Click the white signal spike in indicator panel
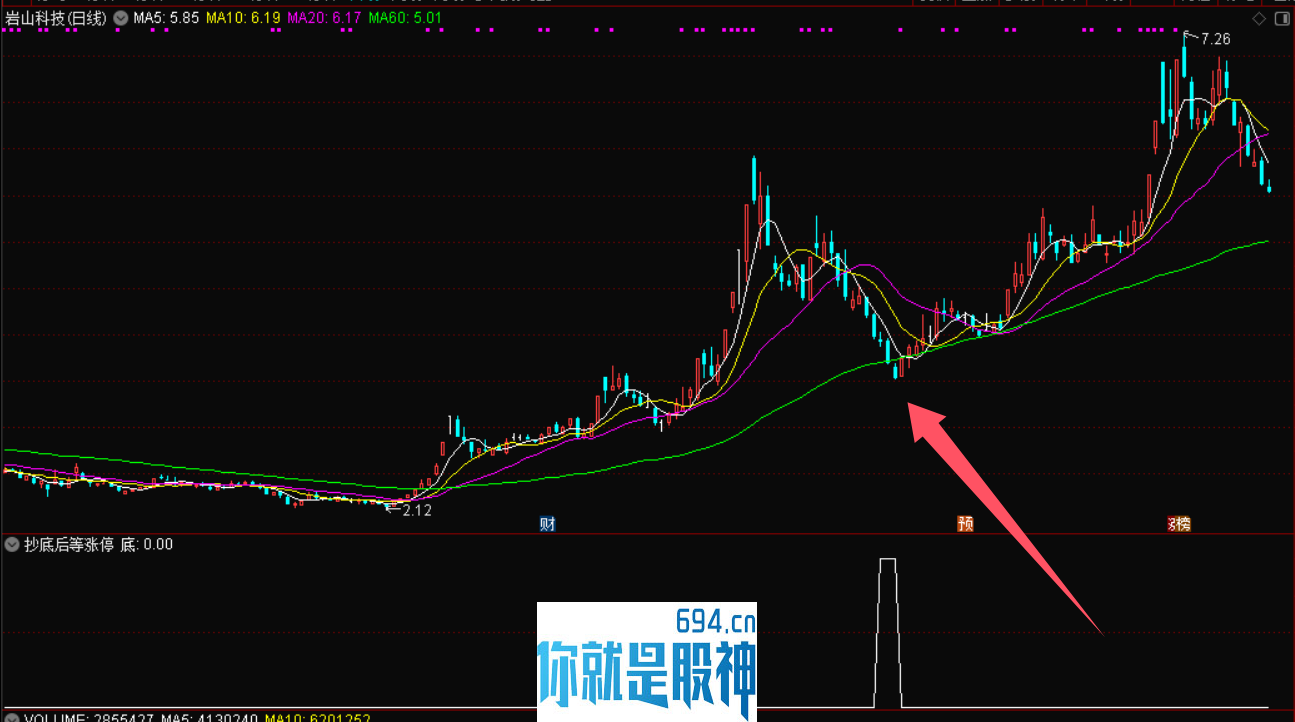 (x=887, y=632)
